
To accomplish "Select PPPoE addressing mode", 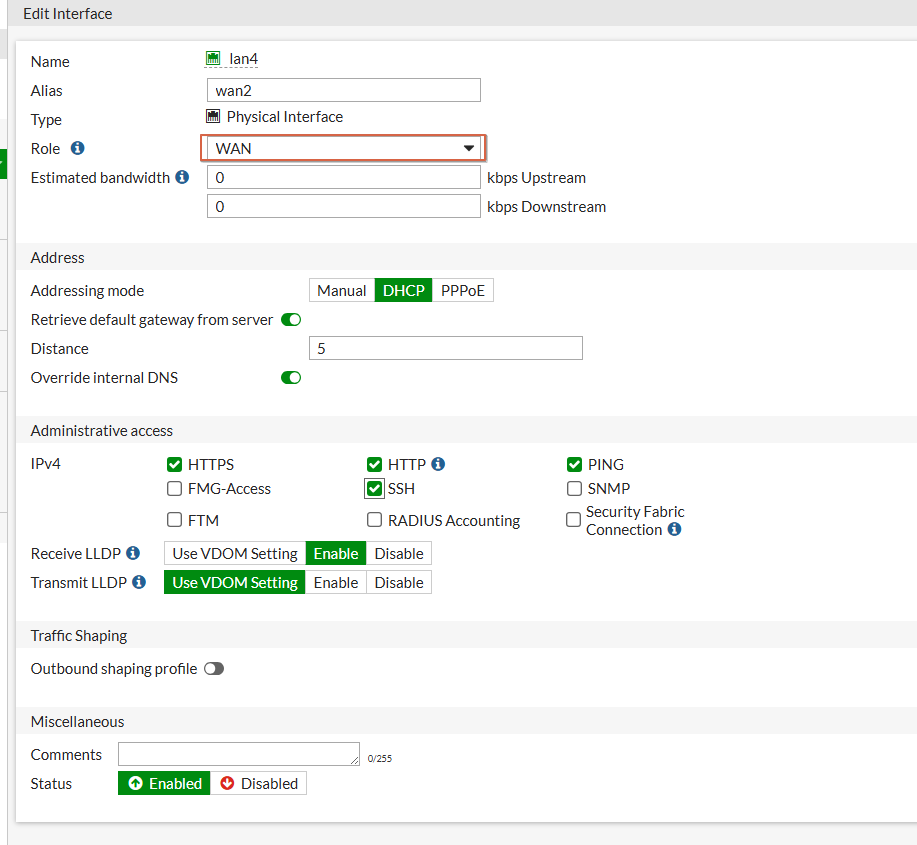I will click(x=463, y=290).
